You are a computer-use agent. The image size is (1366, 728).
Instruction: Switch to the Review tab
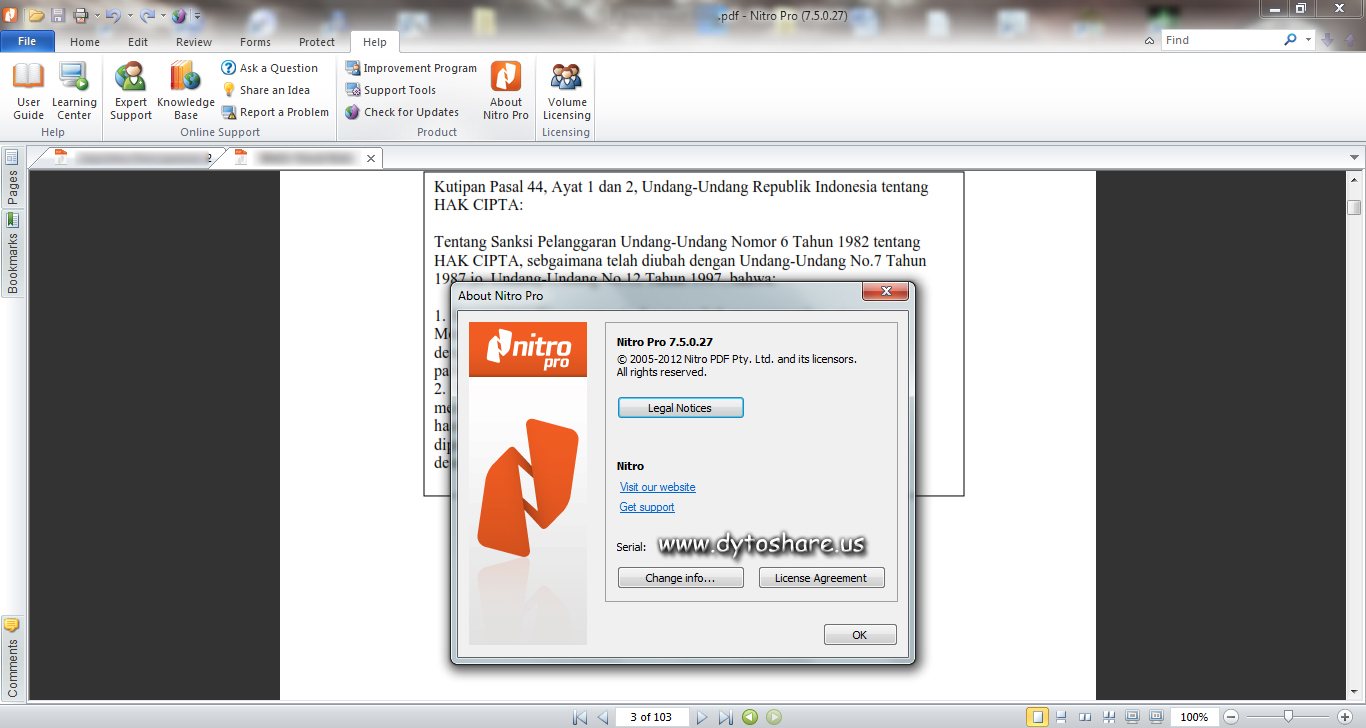(x=194, y=42)
